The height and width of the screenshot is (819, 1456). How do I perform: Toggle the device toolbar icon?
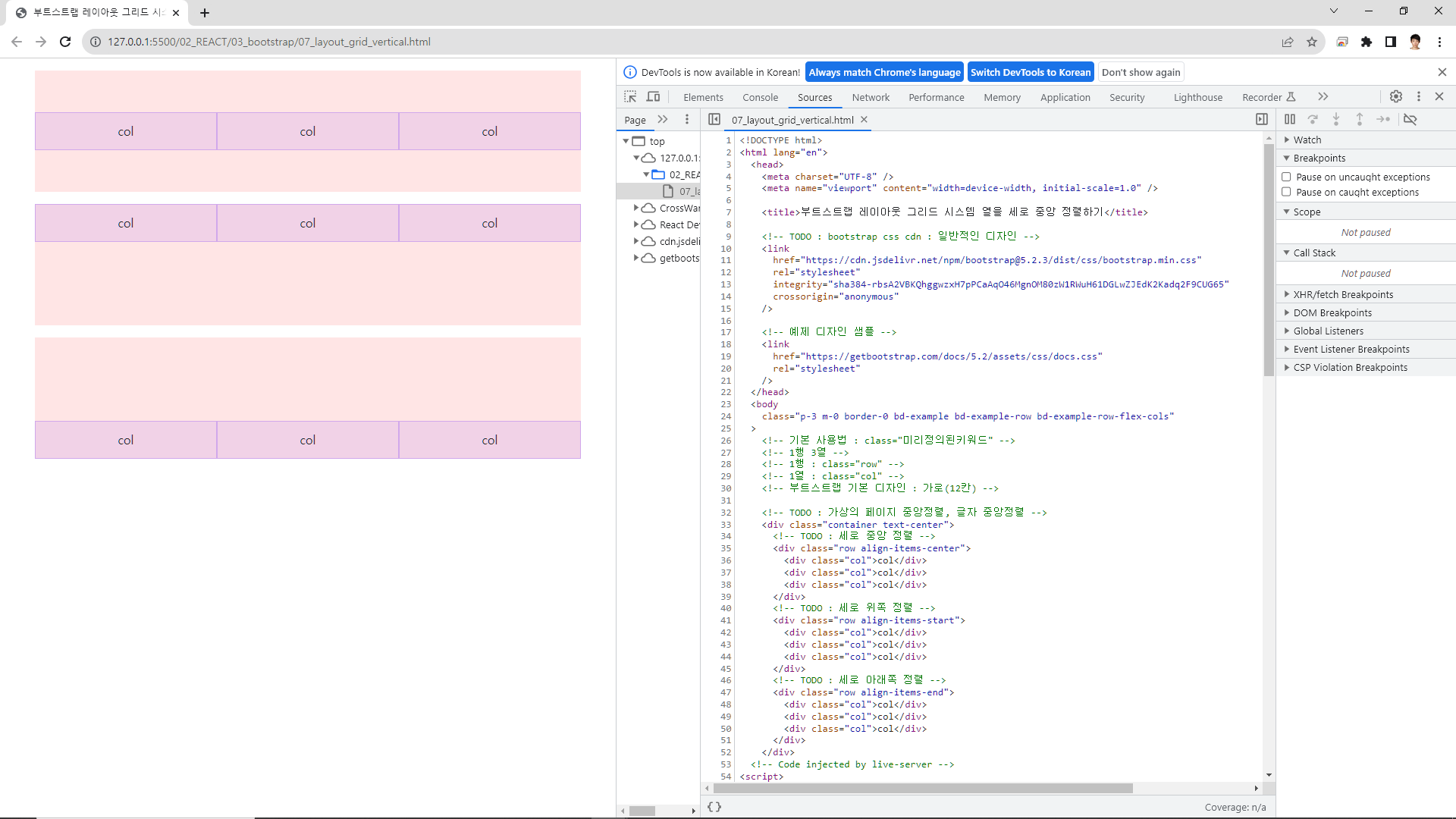tap(653, 97)
